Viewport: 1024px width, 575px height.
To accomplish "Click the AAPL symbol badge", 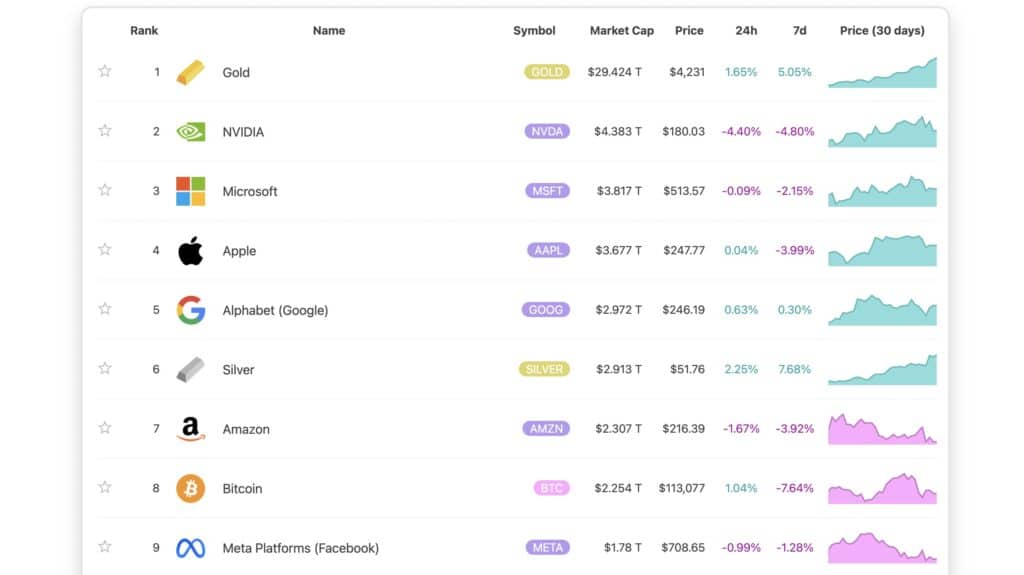I will coord(548,250).
